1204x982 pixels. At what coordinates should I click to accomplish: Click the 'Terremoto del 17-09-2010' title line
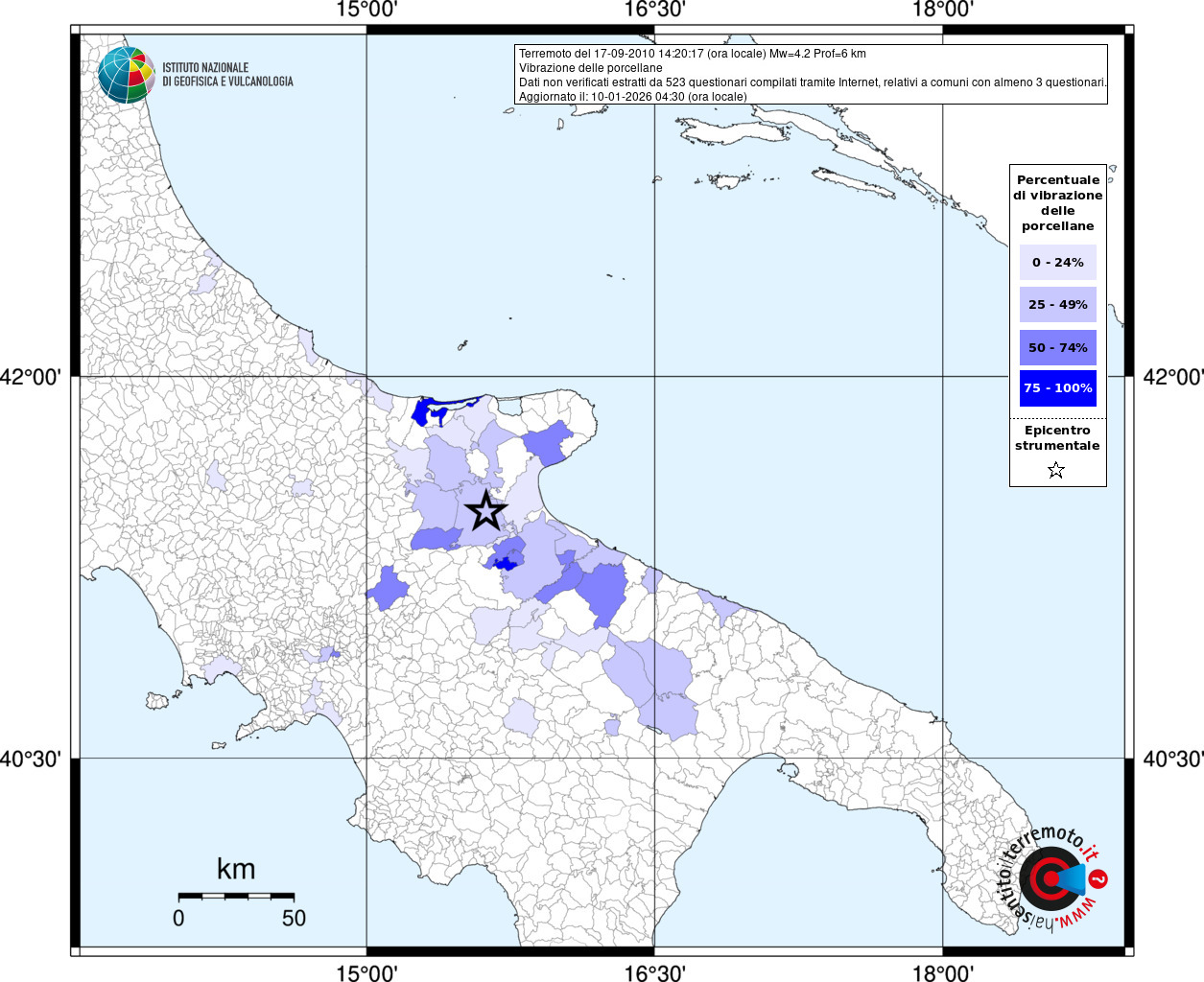coord(693,54)
